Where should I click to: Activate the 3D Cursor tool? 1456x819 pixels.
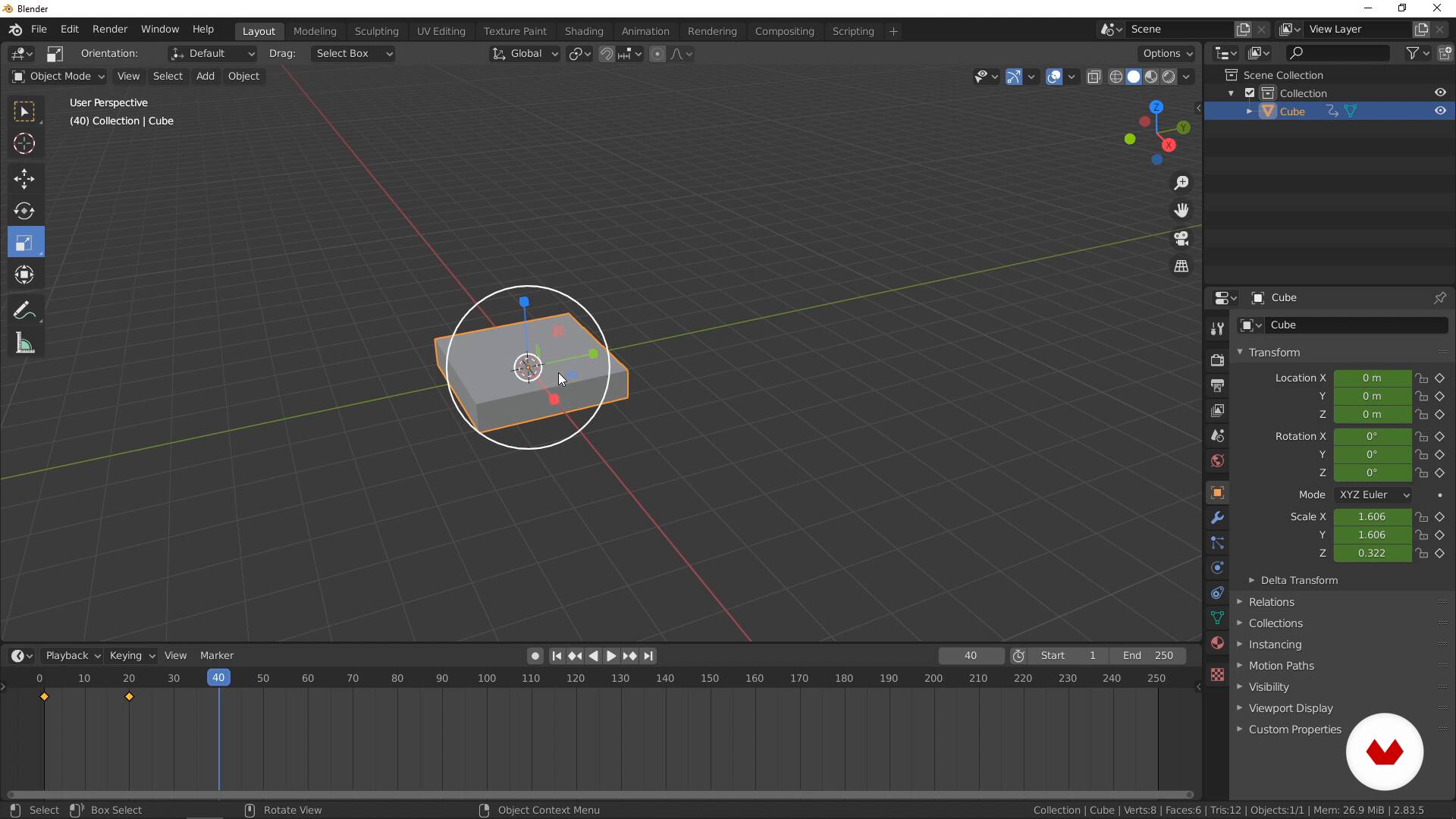[x=24, y=143]
